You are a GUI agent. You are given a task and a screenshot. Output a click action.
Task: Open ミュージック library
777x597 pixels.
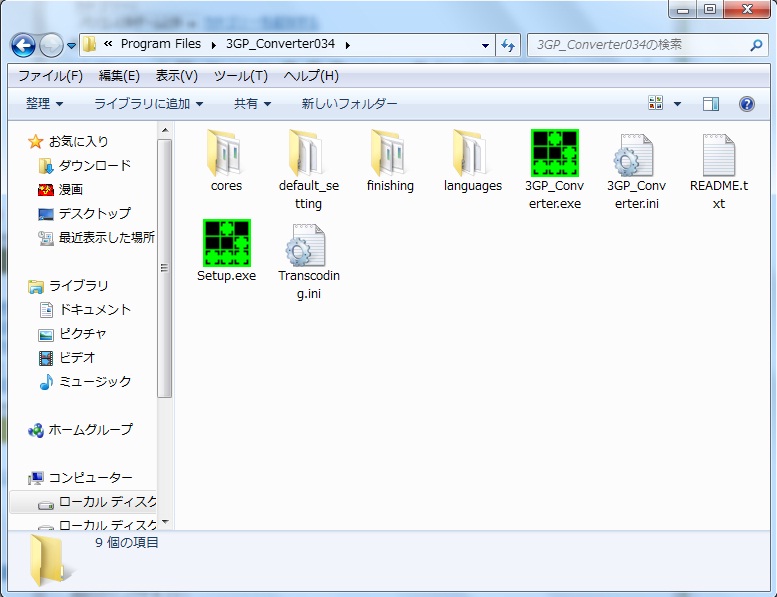pyautogui.click(x=85, y=382)
